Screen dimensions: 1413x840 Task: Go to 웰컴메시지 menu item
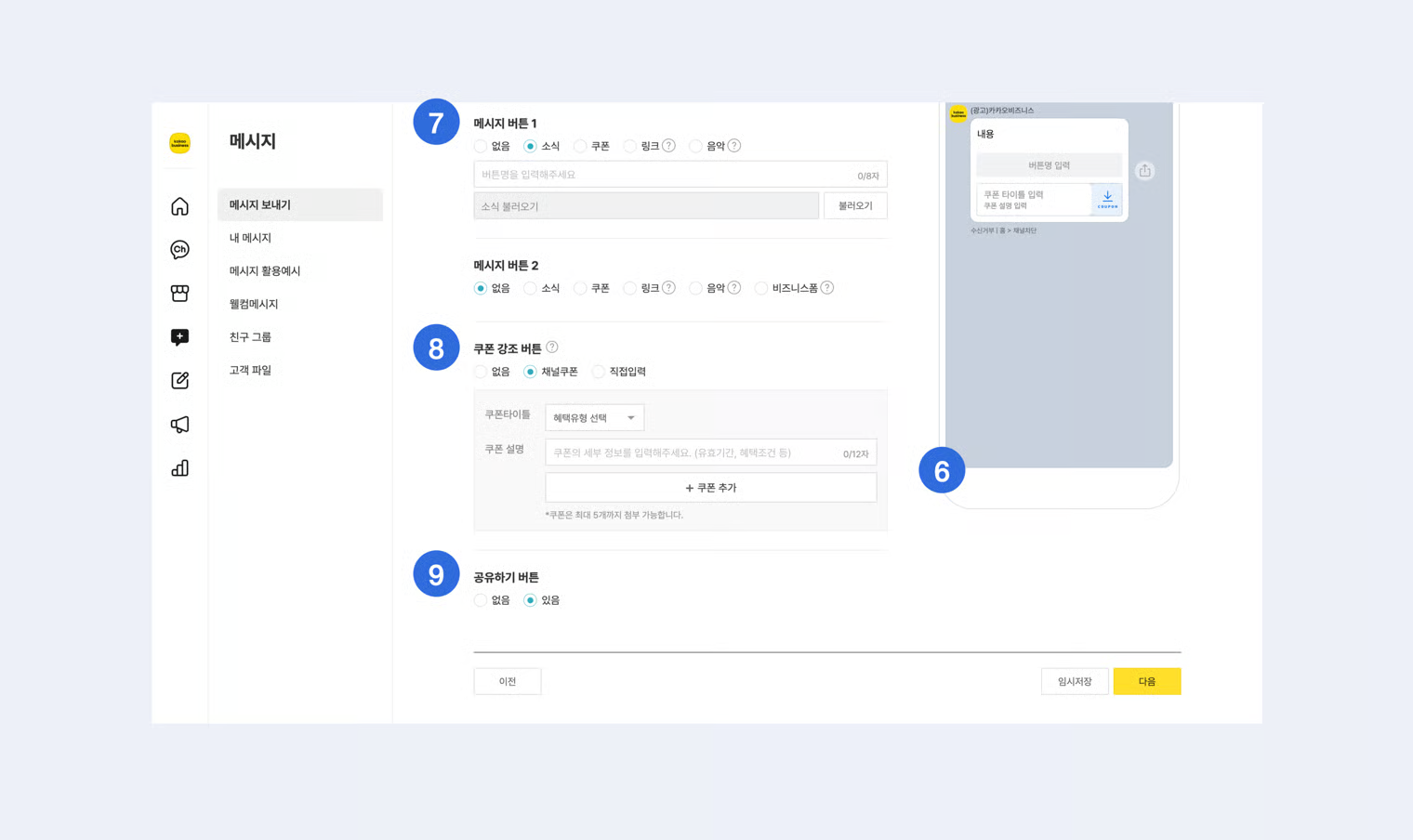[254, 304]
